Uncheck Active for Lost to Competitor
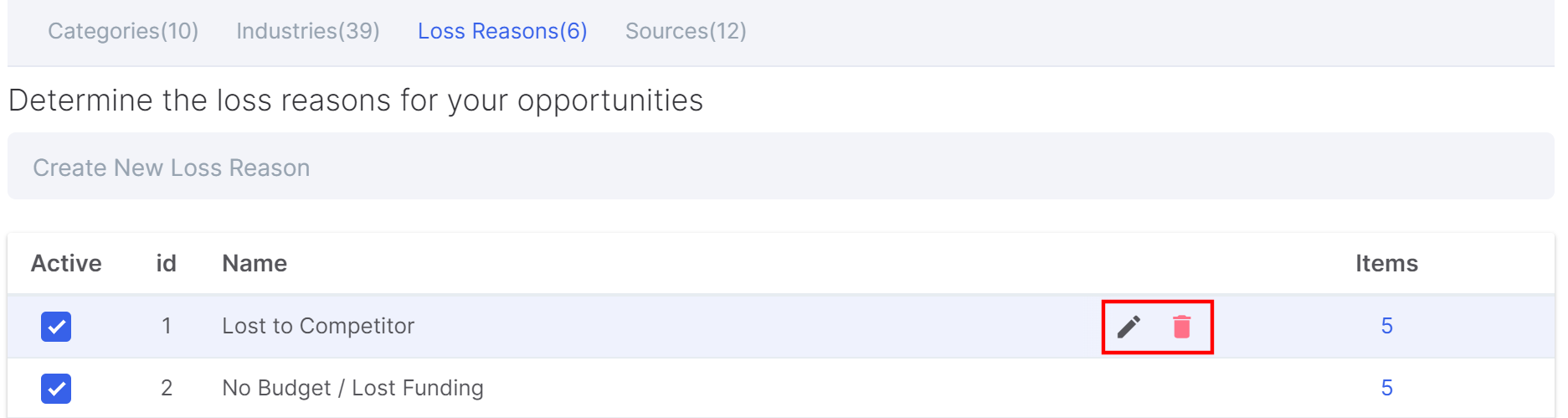The width and height of the screenshot is (1568, 418). 56,327
